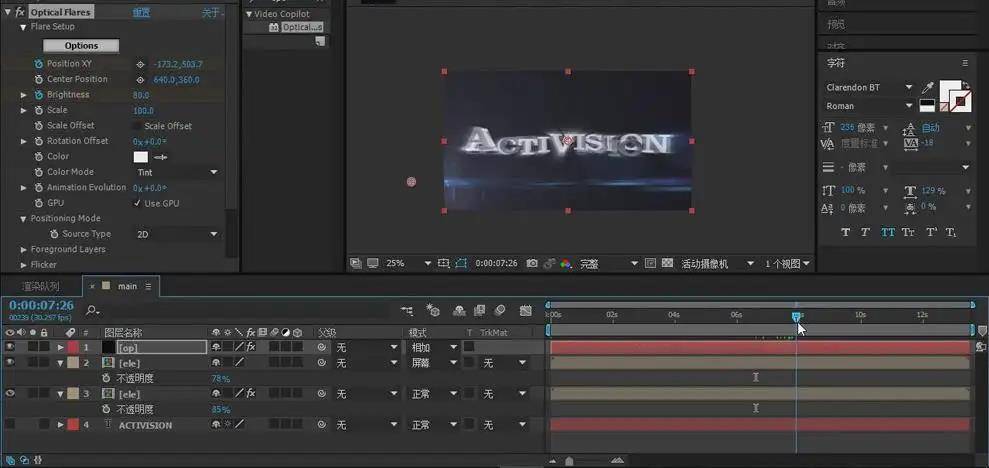The width and height of the screenshot is (989, 468).
Task: Hide layer 1 op with eye icon
Action: point(9,347)
